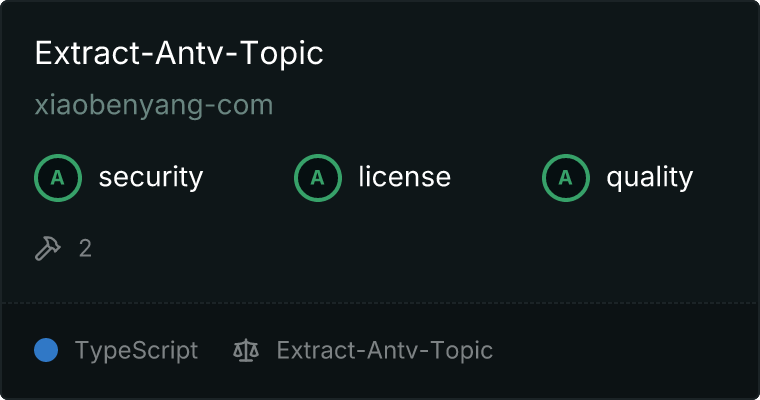
Task: Select the security label text
Action: coord(151,177)
